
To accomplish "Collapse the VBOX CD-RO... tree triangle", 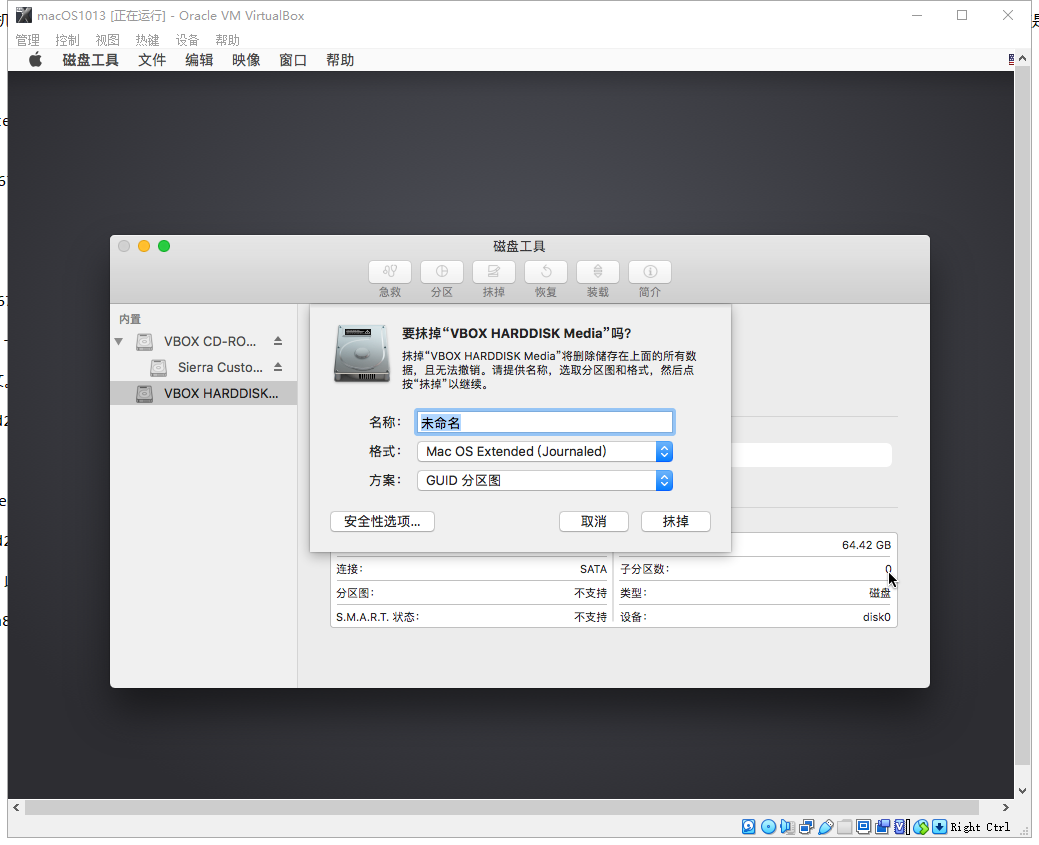I will pos(119,341).
